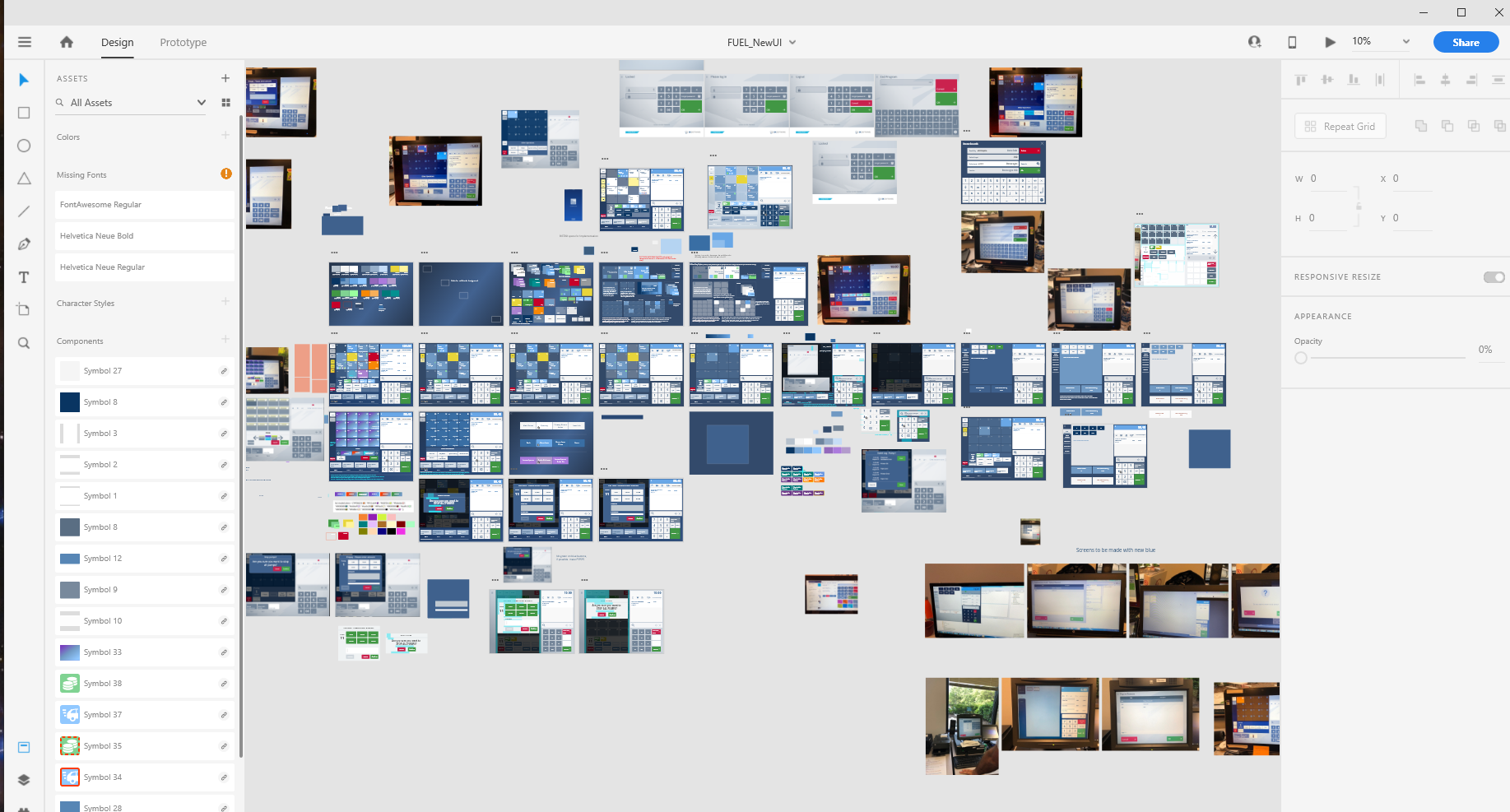Expand the All Assets filter dropdown

click(x=201, y=103)
